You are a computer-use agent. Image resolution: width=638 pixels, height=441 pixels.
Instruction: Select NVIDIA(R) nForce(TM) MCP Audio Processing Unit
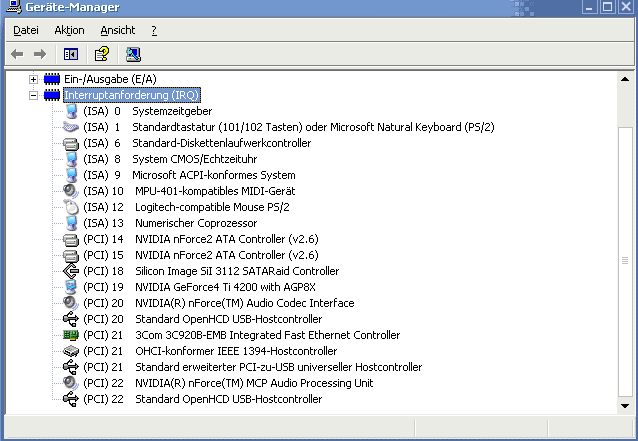click(x=254, y=383)
